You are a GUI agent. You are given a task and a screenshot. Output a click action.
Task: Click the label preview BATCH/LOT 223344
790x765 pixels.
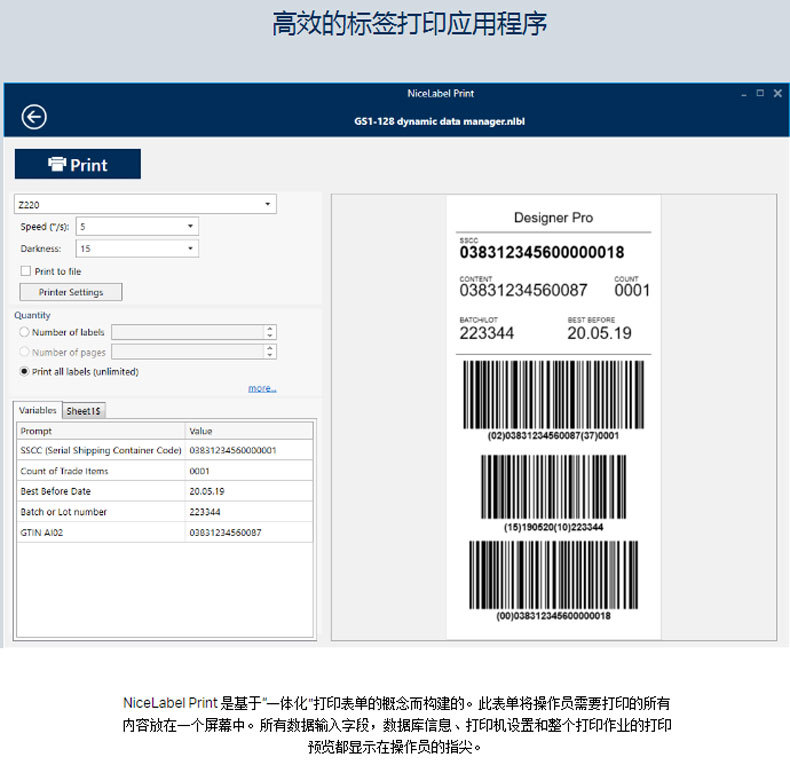(x=487, y=333)
